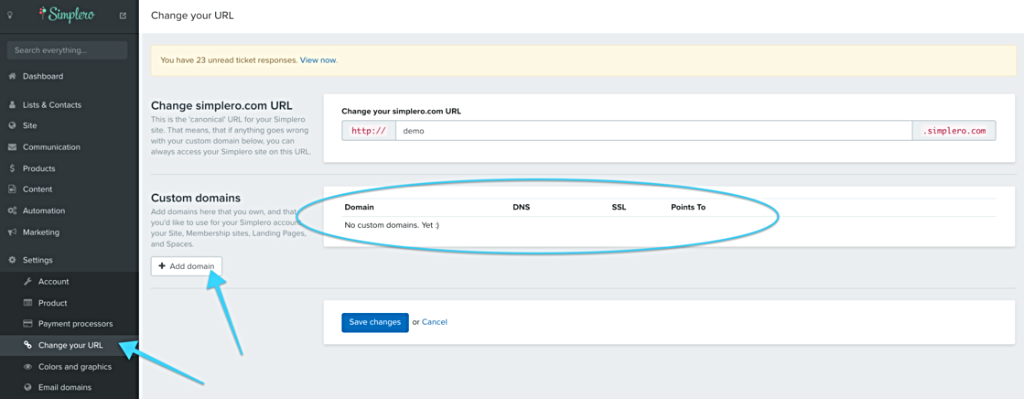Click the Colors and graphics eye icon
This screenshot has width=1024, height=399.
pyautogui.click(x=27, y=367)
